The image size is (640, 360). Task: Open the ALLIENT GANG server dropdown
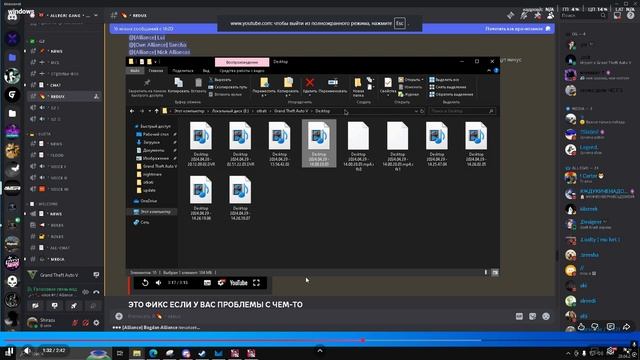pos(96,16)
